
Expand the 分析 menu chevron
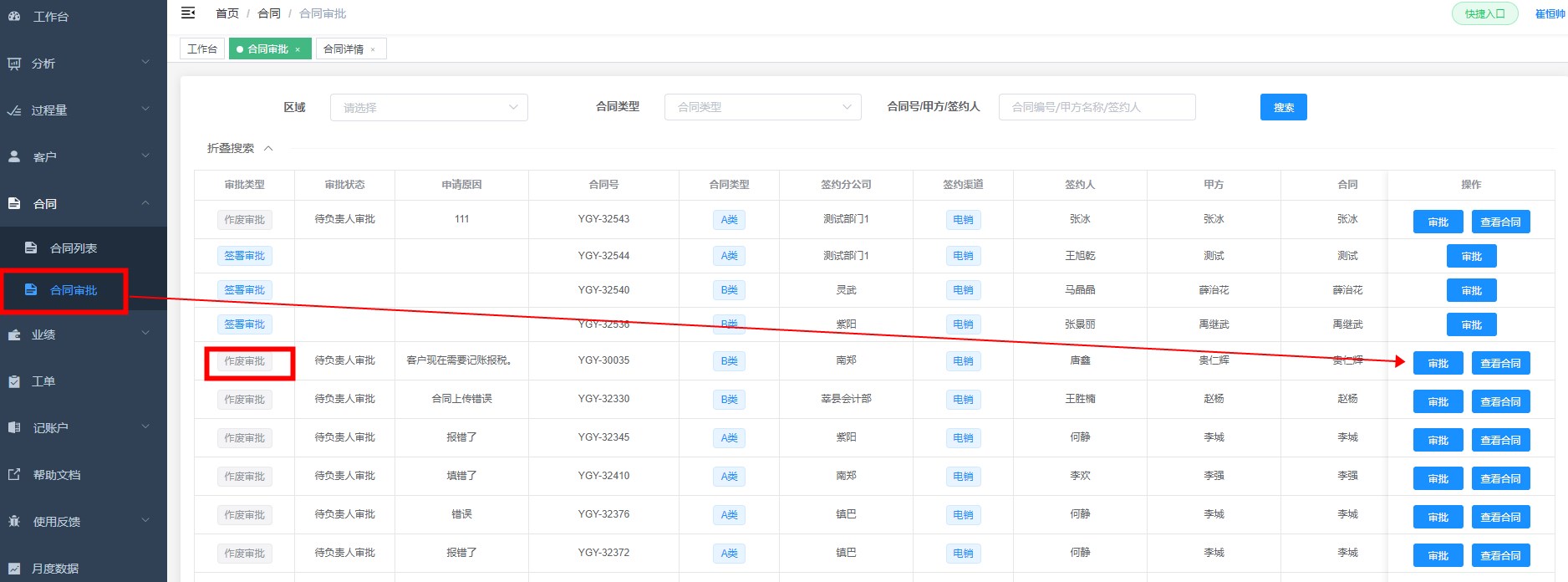tap(145, 63)
